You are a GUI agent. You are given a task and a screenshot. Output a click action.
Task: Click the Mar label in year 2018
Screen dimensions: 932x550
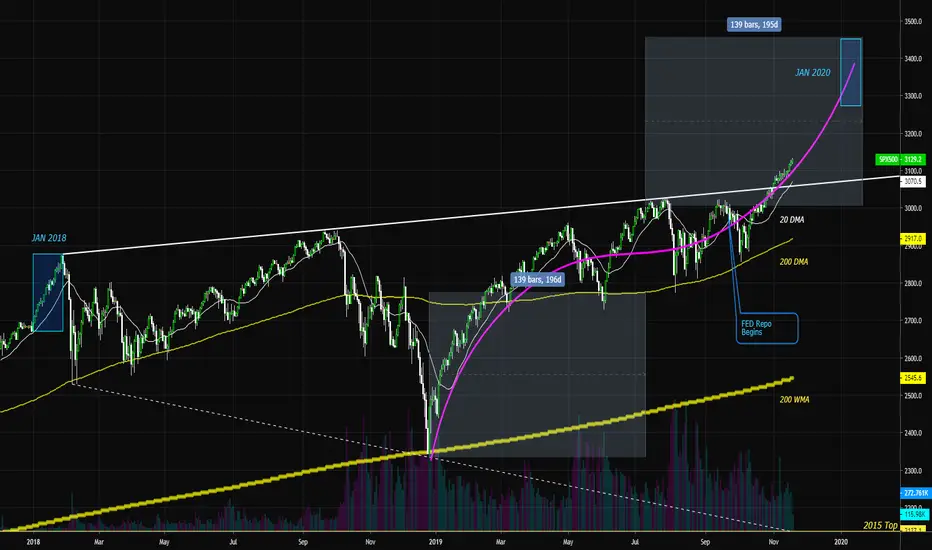(x=99, y=542)
